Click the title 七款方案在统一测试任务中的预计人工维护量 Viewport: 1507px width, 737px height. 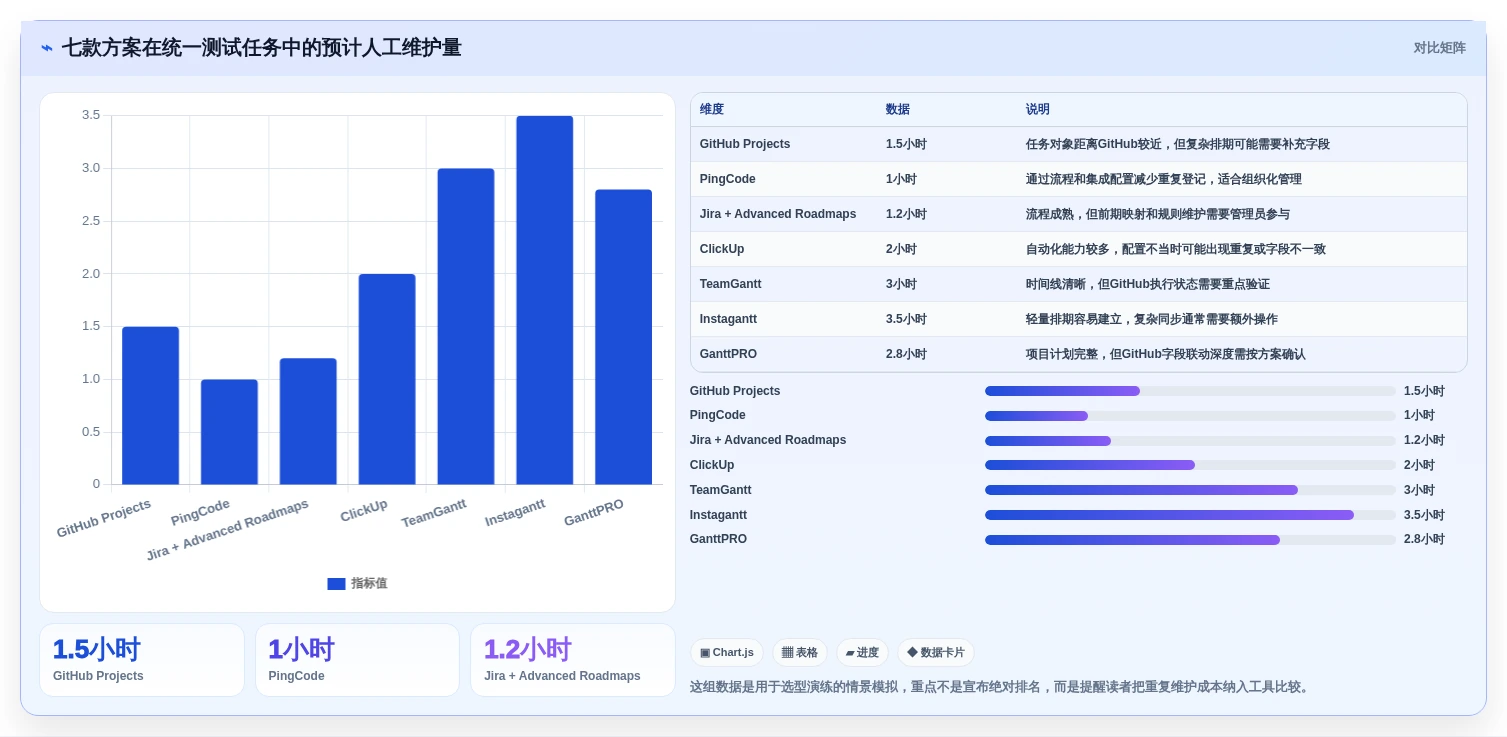click(x=262, y=48)
